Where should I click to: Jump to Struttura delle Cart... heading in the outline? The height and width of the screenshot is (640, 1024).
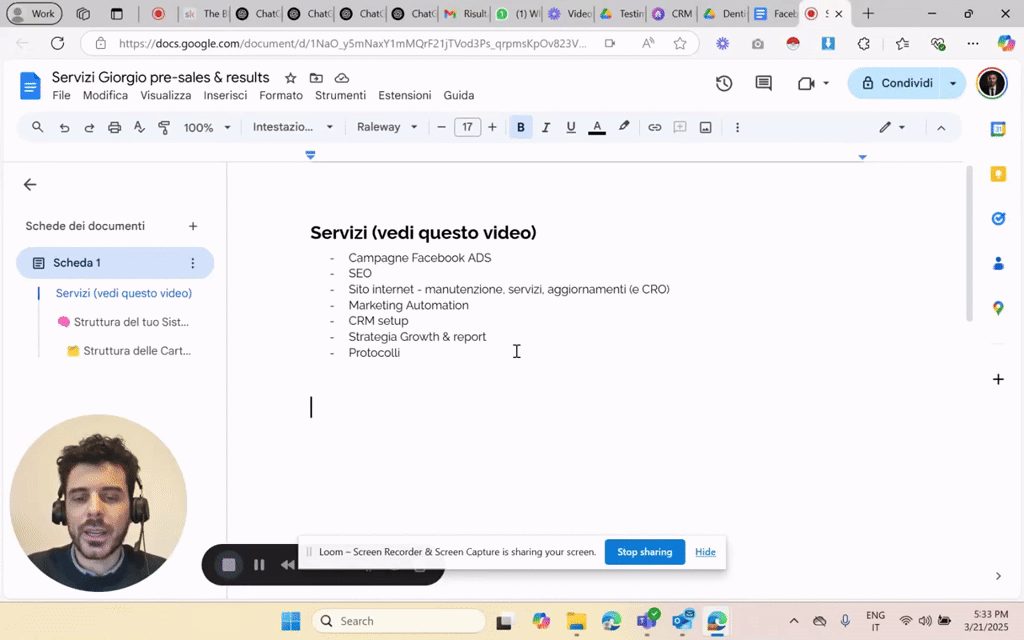click(129, 351)
